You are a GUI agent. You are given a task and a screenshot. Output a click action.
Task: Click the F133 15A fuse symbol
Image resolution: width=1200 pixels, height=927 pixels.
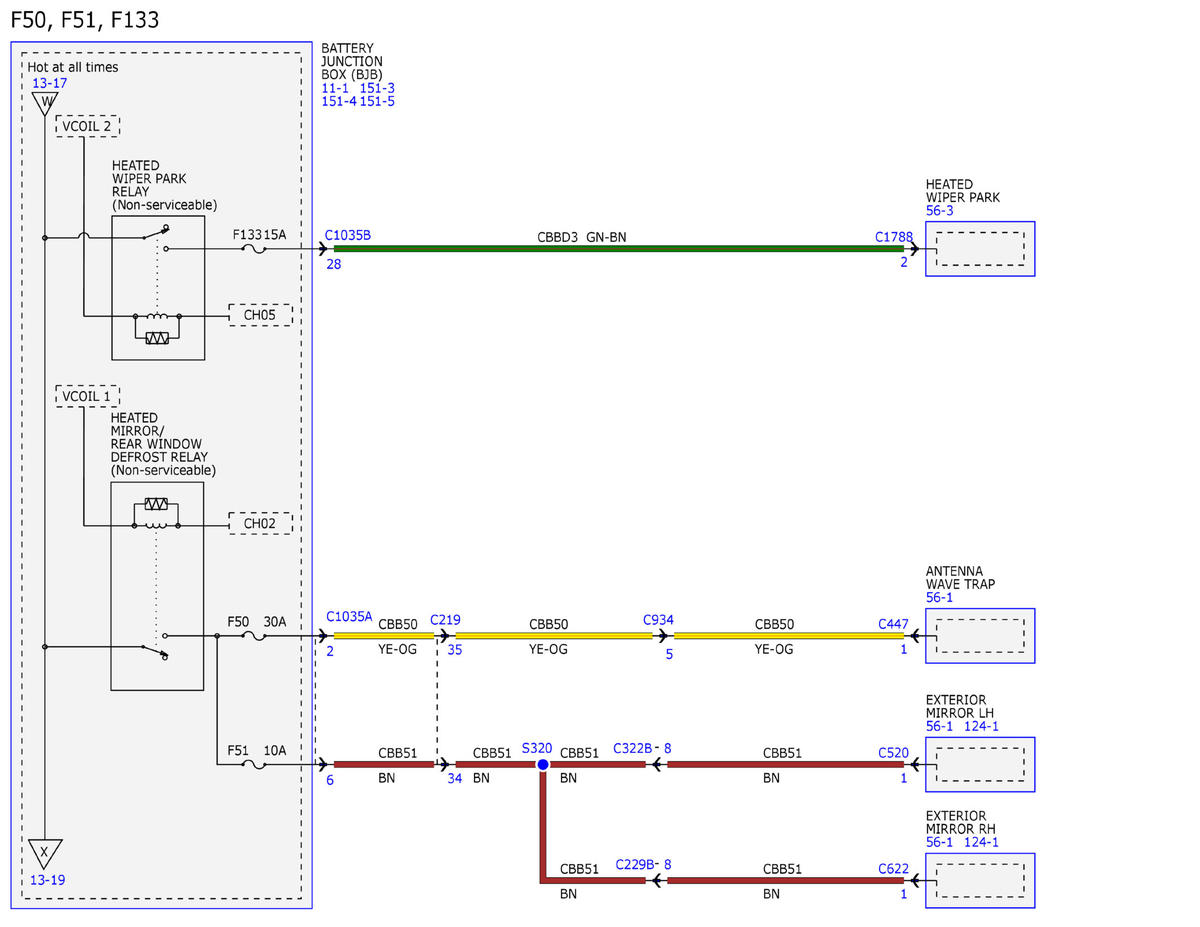[254, 248]
